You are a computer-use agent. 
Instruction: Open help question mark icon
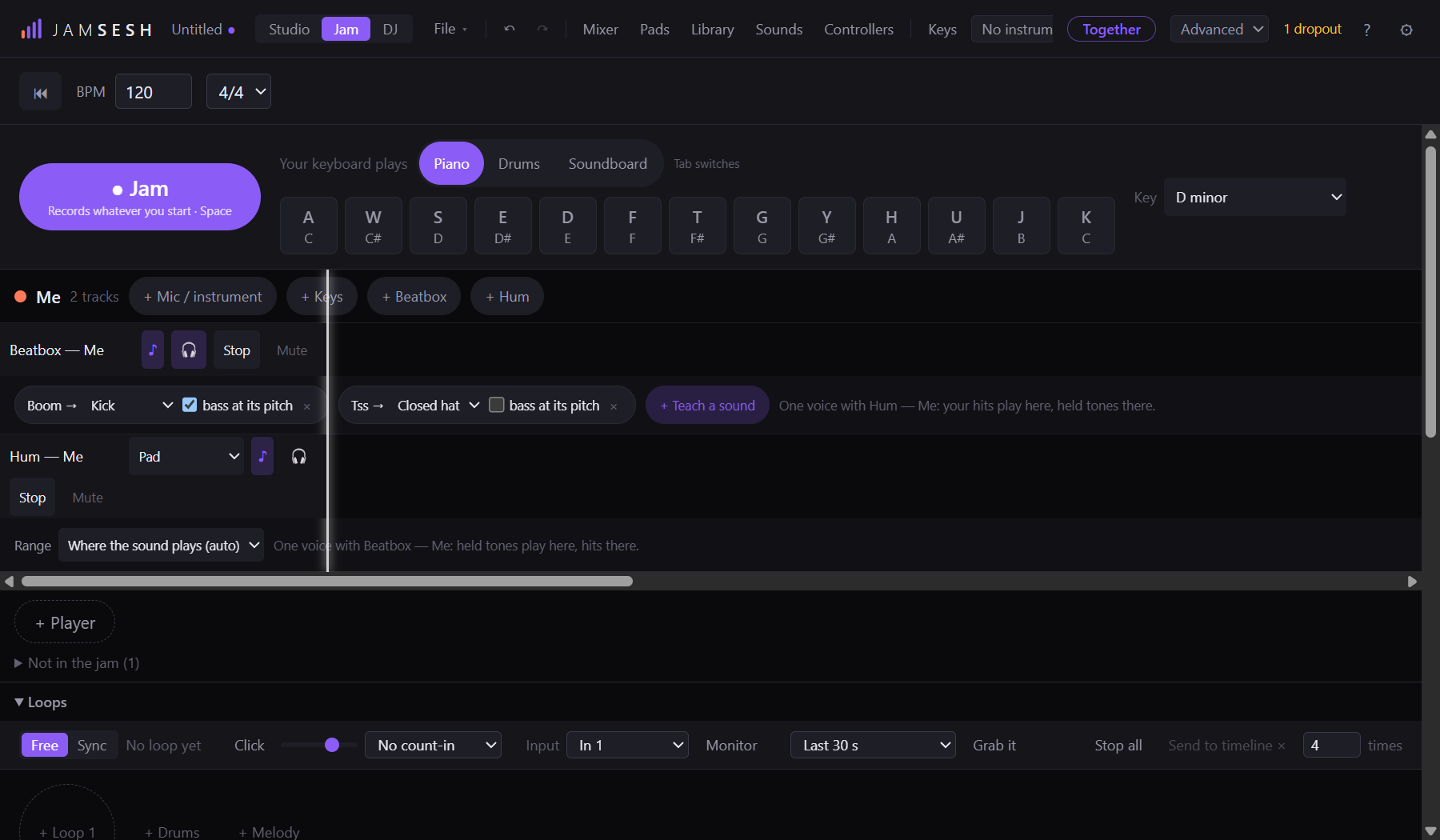click(x=1367, y=30)
